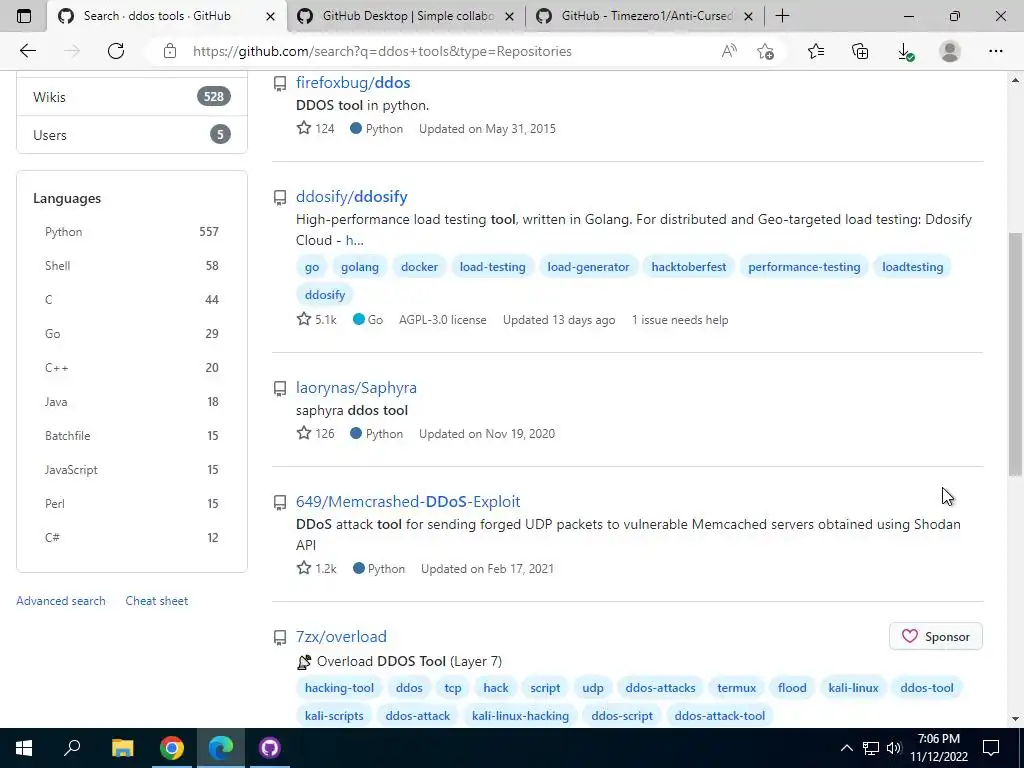This screenshot has width=1024, height=768.
Task: Click the tab actions menu icon
Action: (24, 16)
